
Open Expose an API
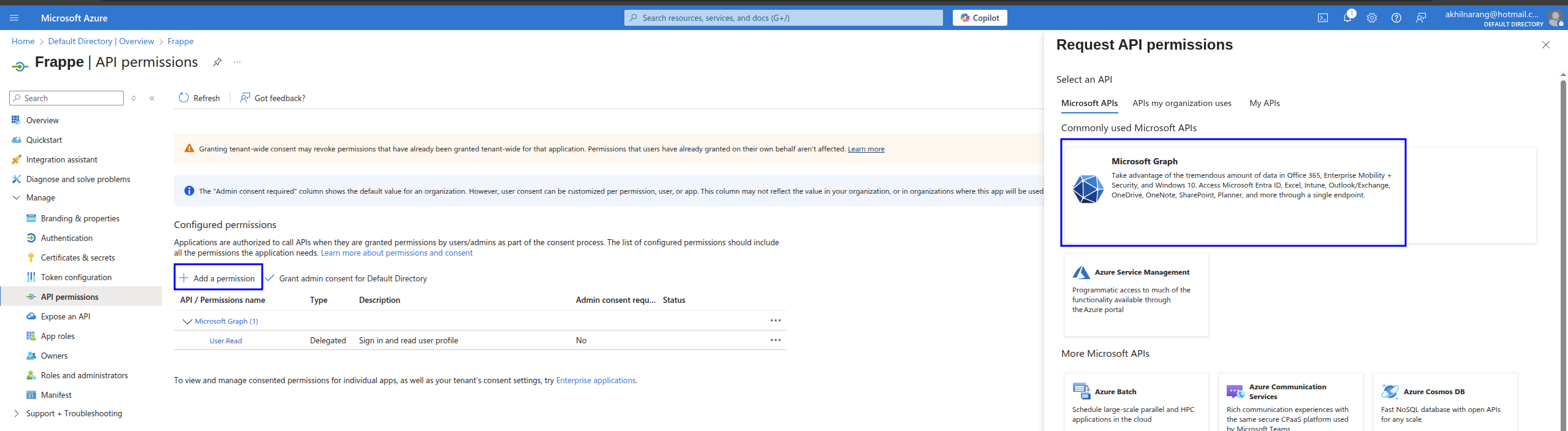(x=66, y=316)
